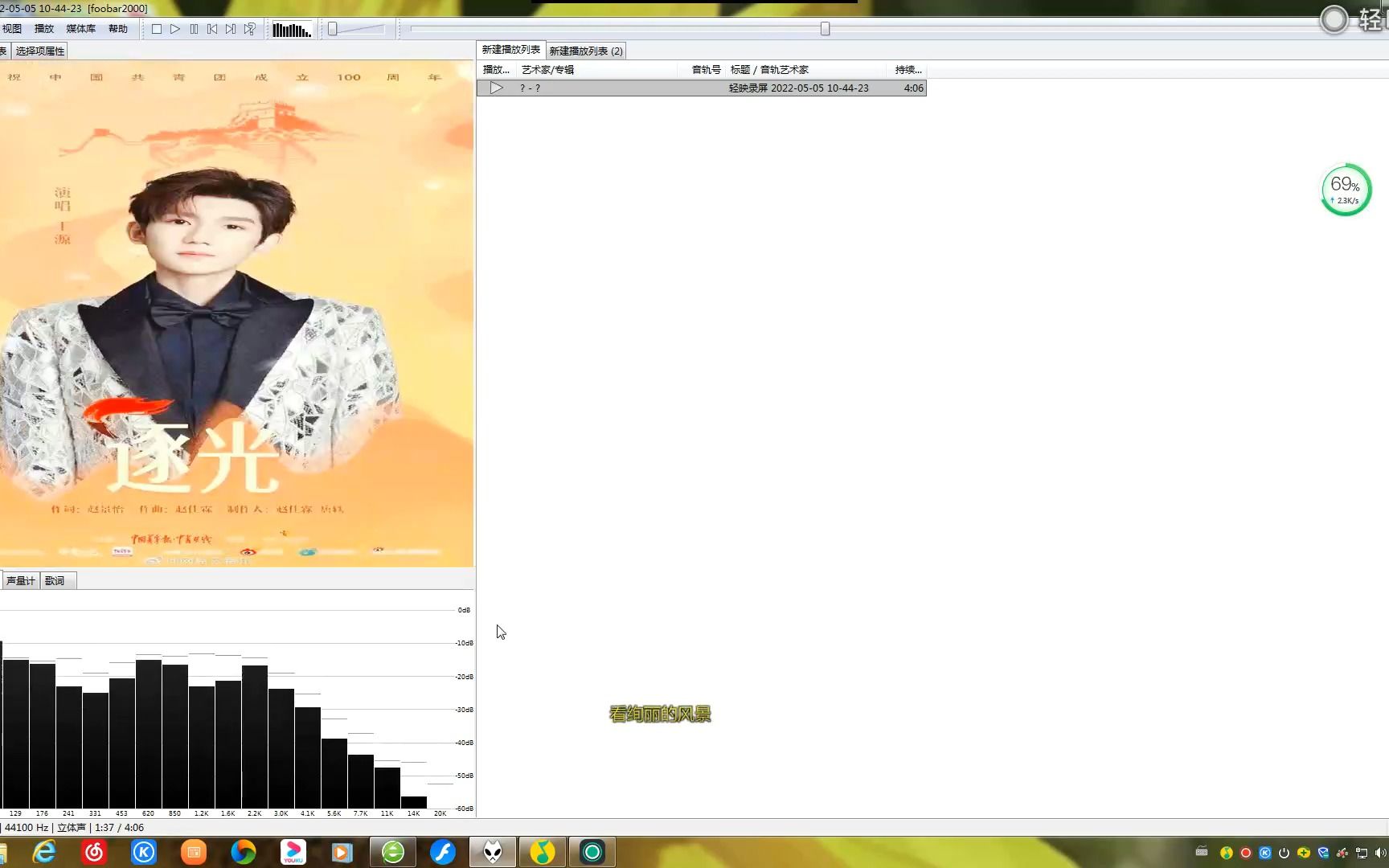Open Youku from the taskbar
The height and width of the screenshot is (868, 1389).
point(293,852)
